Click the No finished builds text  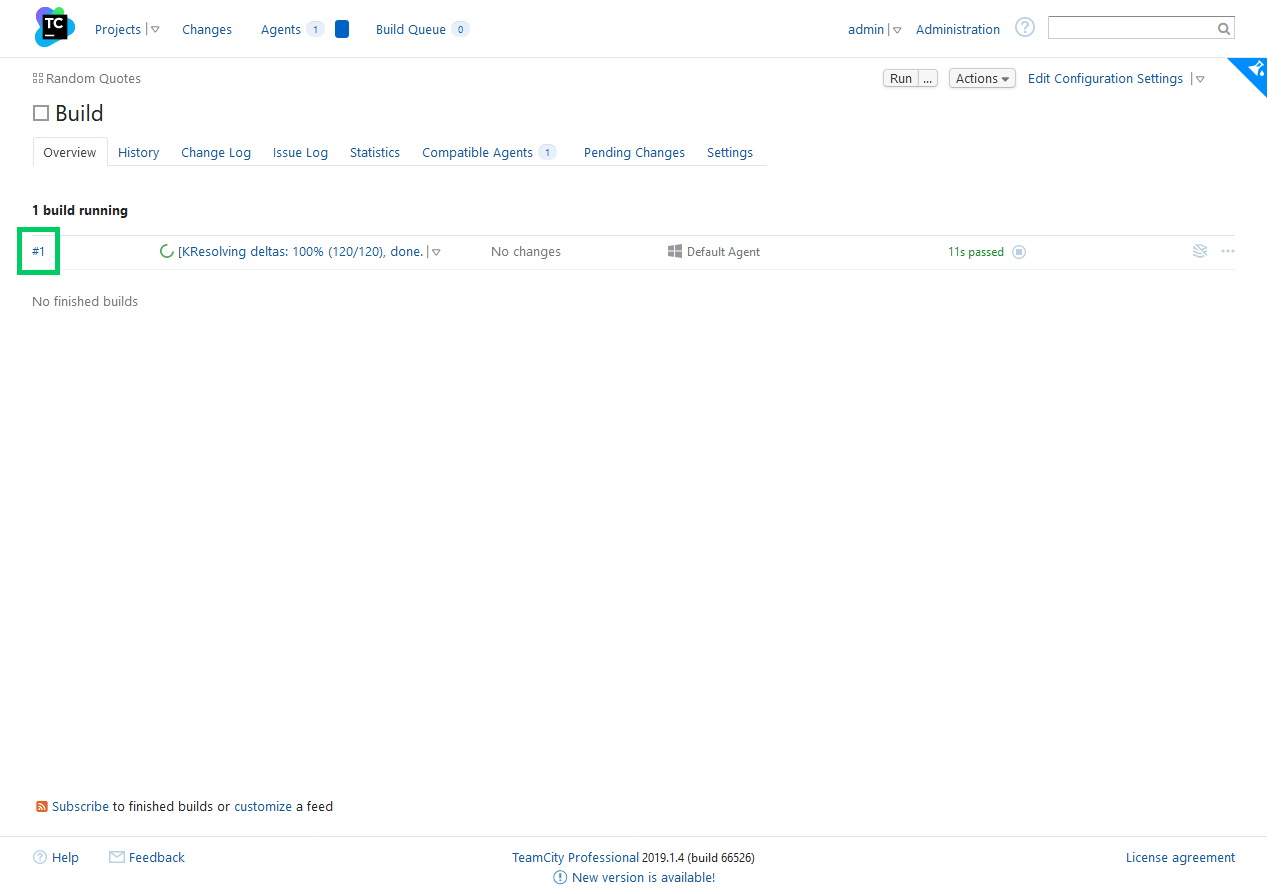(x=85, y=301)
